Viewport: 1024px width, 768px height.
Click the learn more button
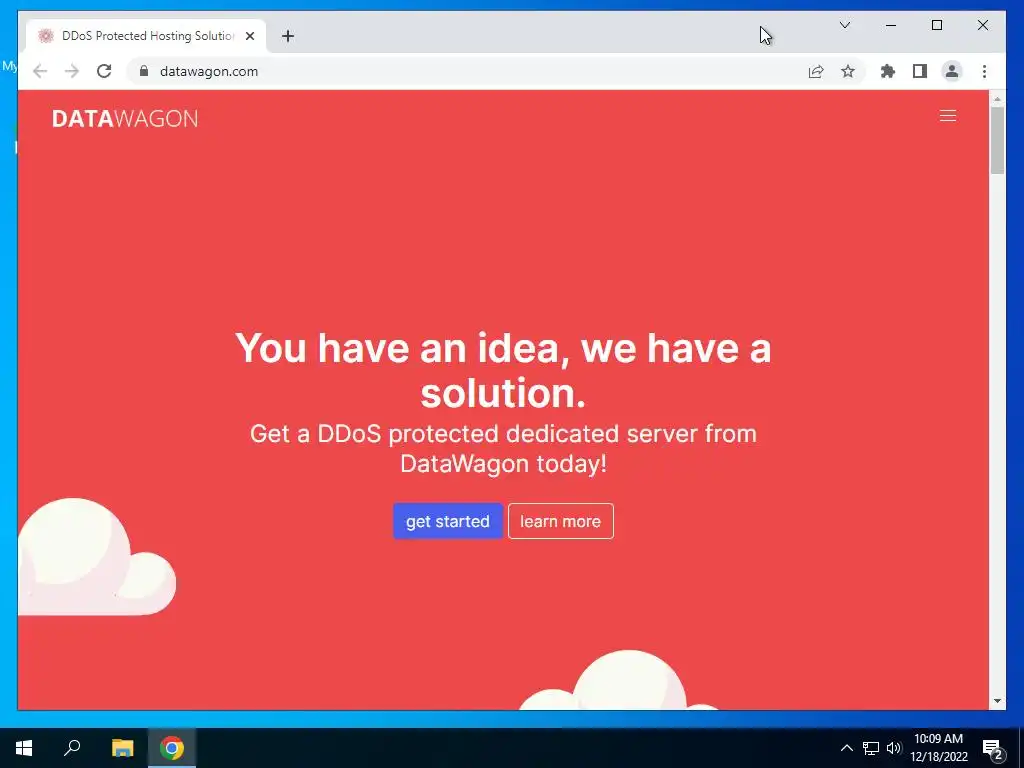coord(560,521)
